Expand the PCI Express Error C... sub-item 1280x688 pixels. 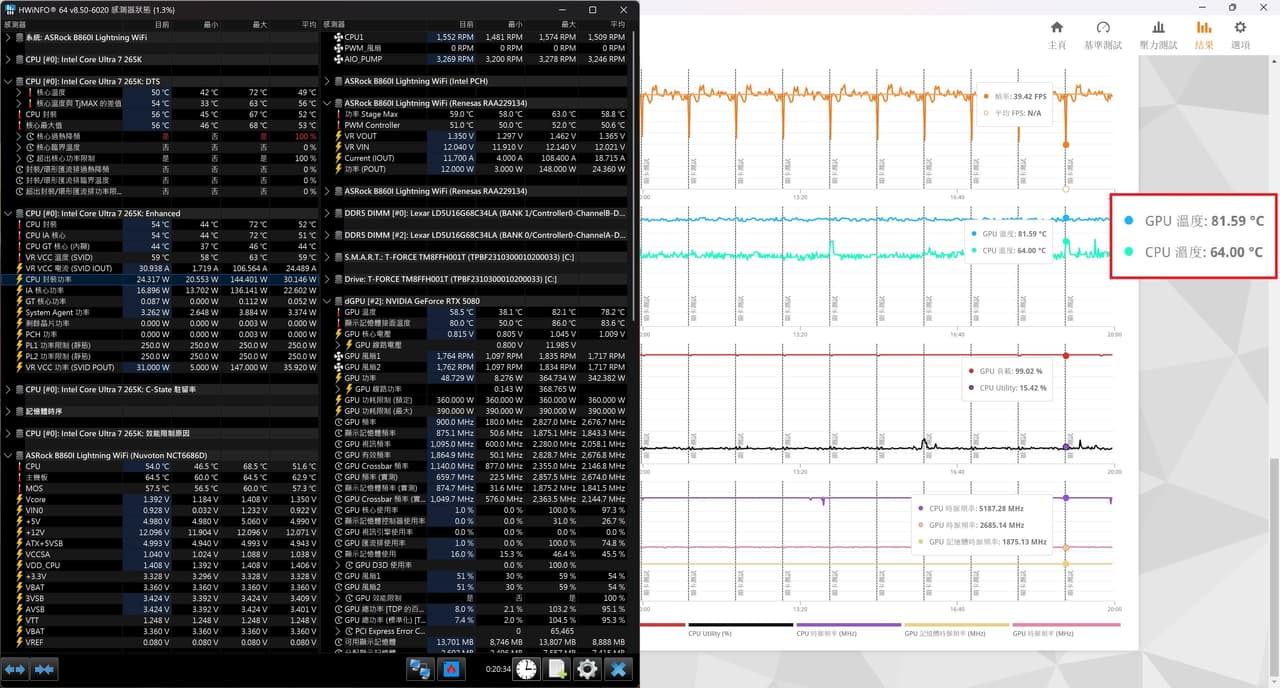(338, 631)
